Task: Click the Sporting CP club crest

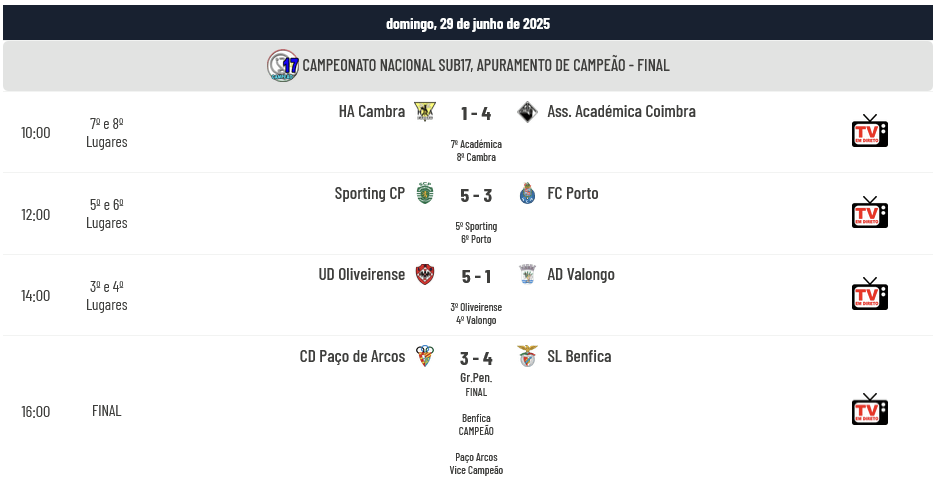Action: [425, 193]
